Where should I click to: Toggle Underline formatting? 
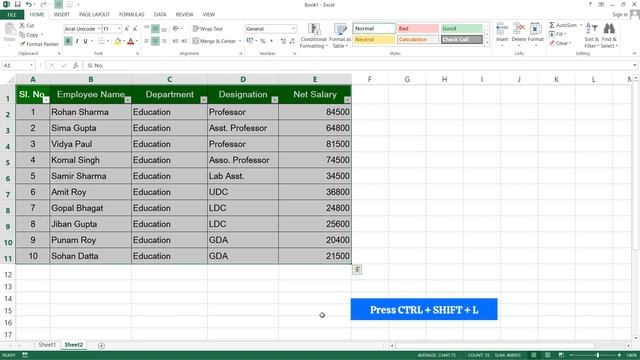85,41
